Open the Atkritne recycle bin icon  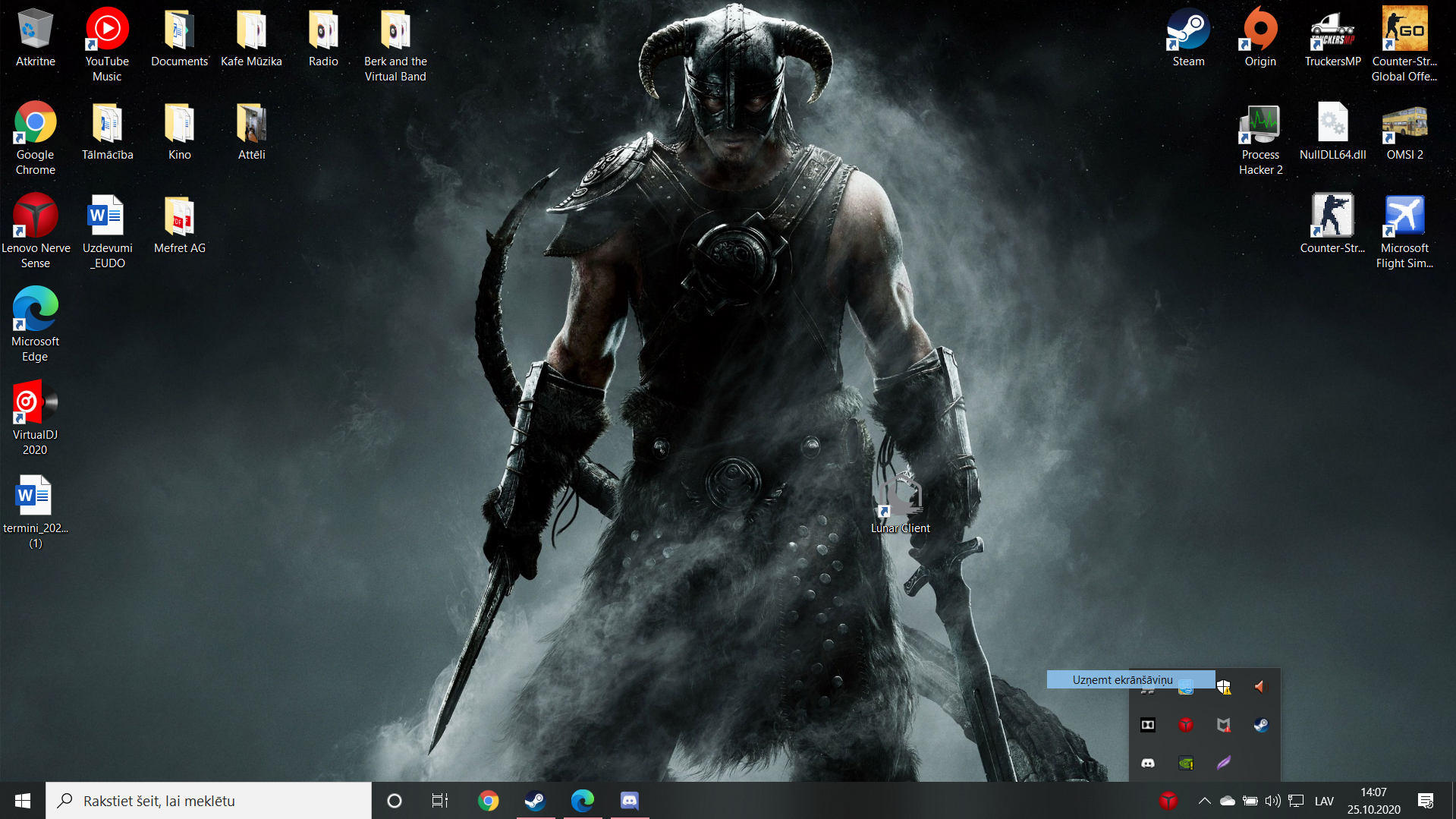[x=35, y=38]
